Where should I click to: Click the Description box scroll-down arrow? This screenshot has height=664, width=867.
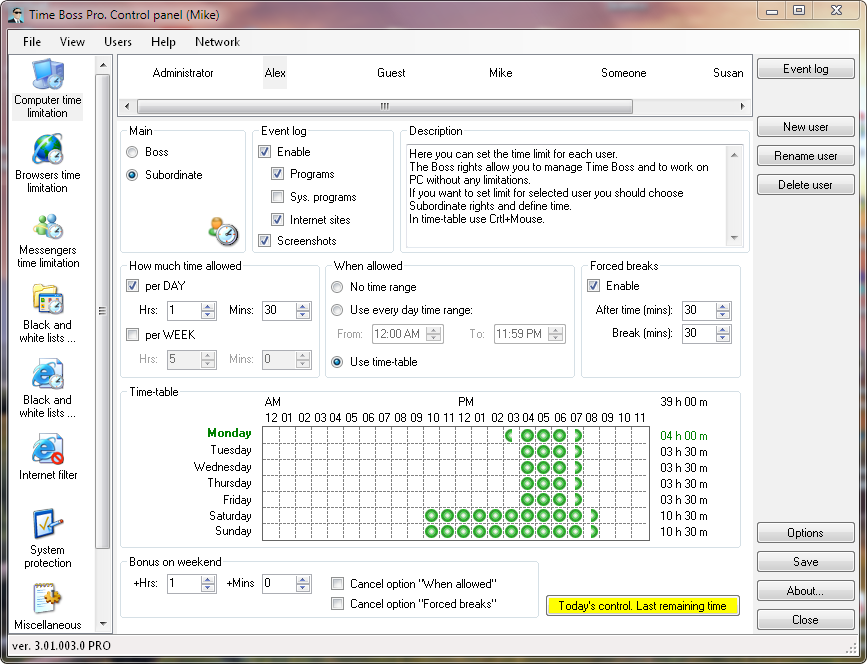click(x=734, y=238)
